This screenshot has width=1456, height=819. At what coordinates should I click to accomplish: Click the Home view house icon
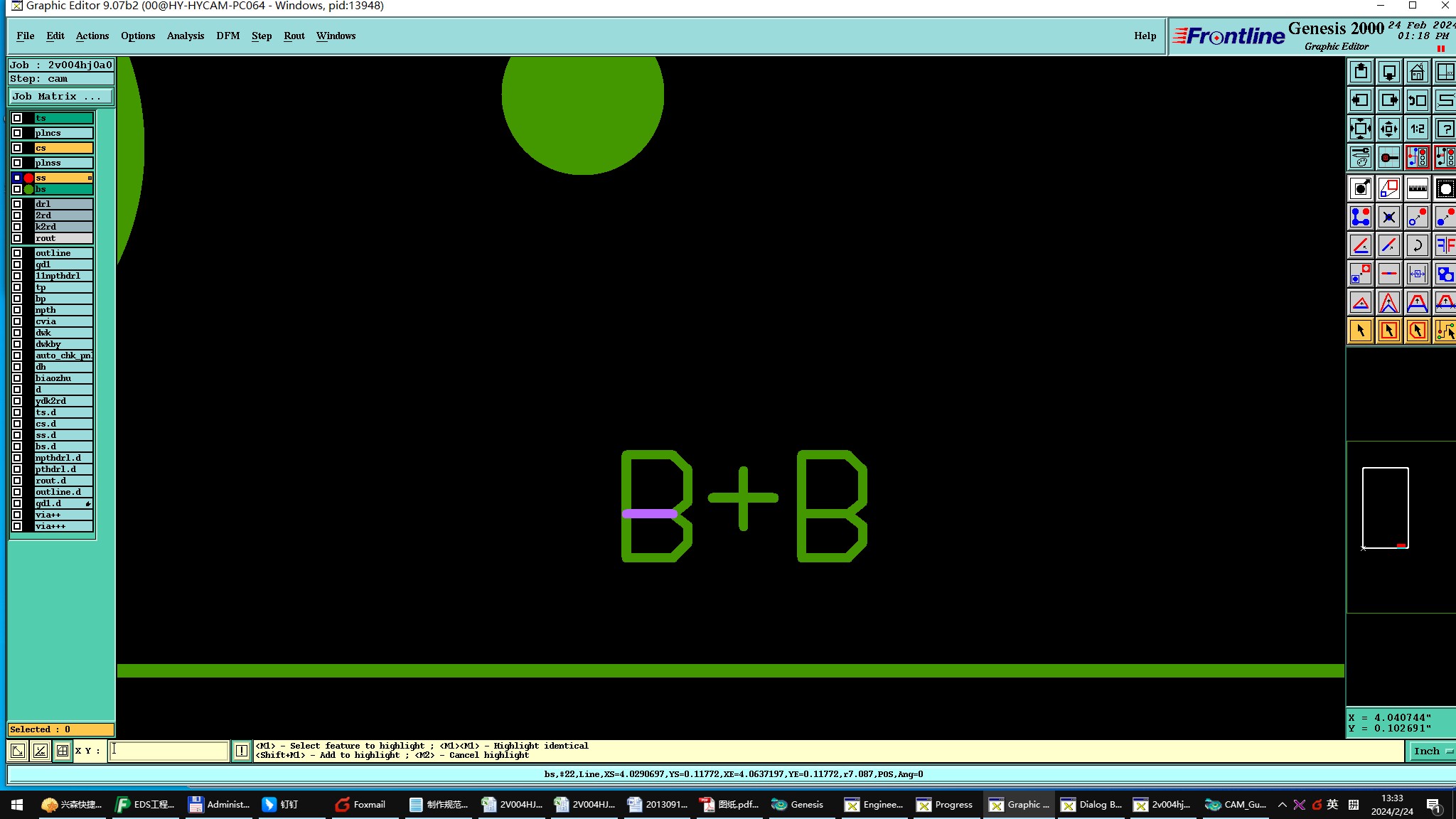pos(1417,72)
